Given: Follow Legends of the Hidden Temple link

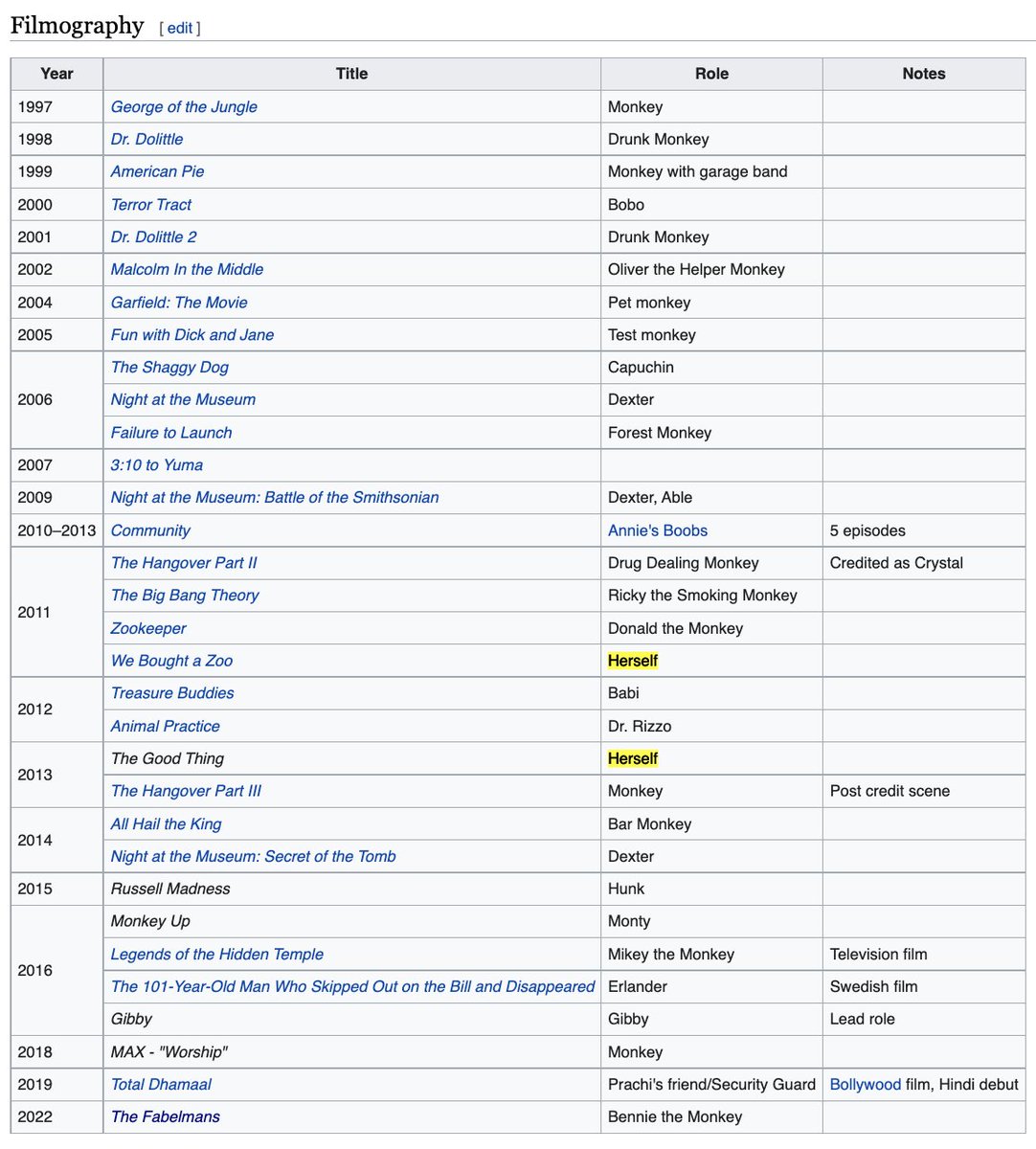Looking at the screenshot, I should (x=217, y=954).
